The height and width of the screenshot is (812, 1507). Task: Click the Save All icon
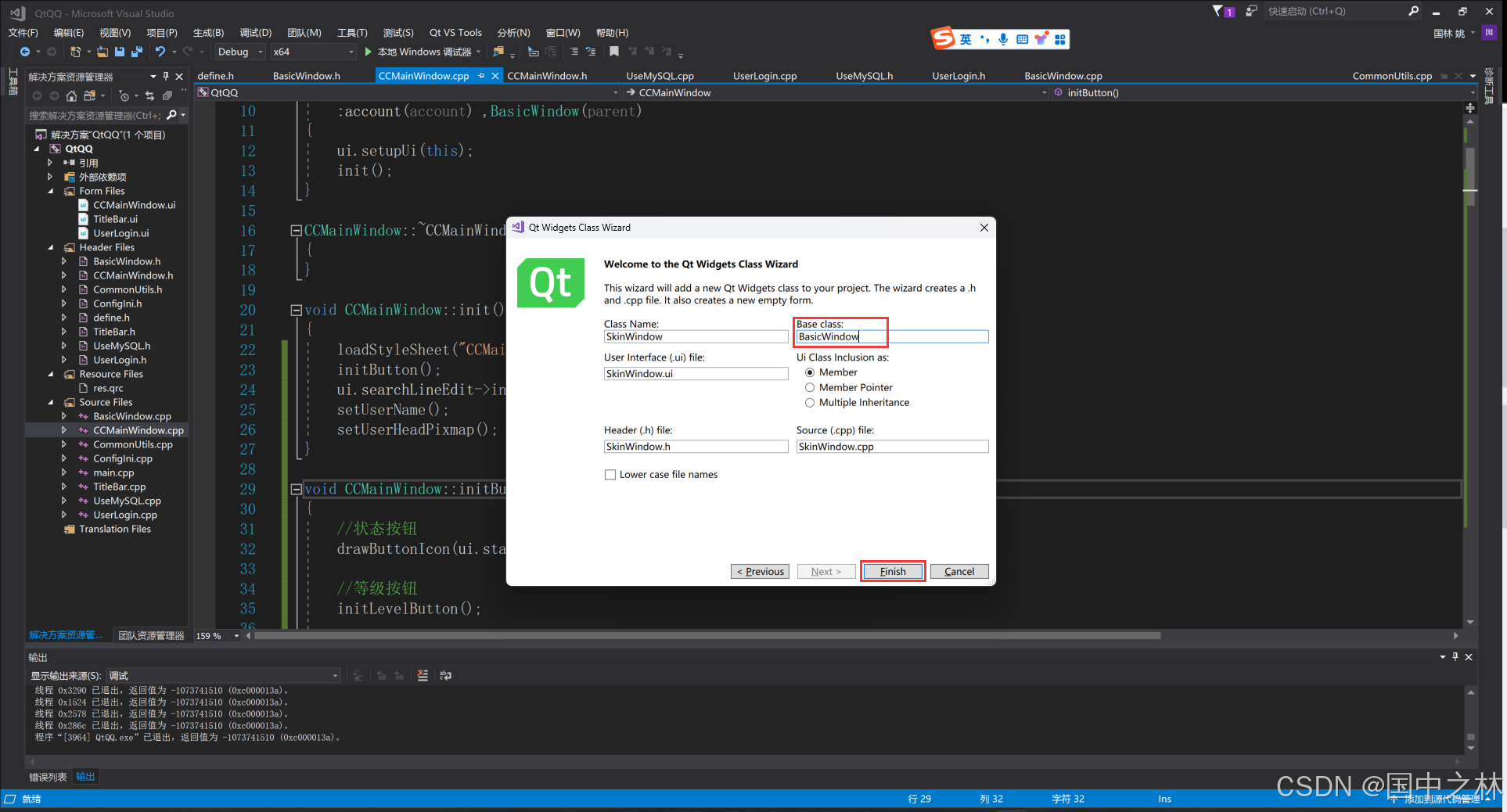137,52
